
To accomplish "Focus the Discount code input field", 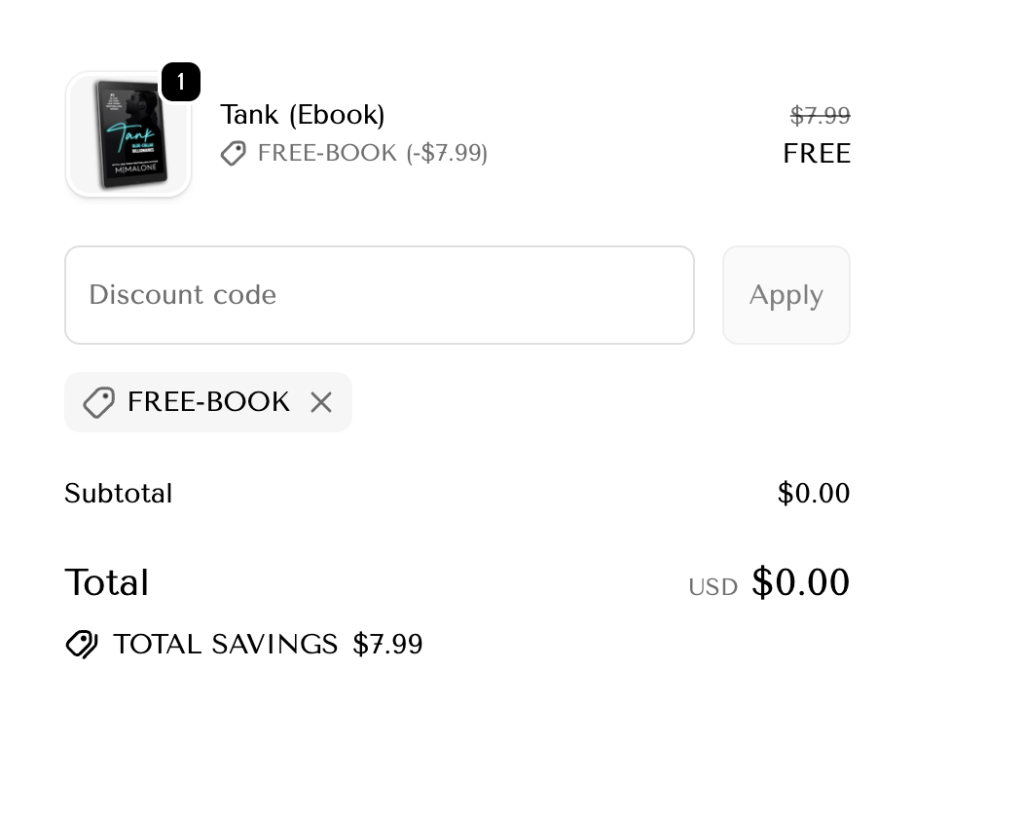I will coord(379,295).
